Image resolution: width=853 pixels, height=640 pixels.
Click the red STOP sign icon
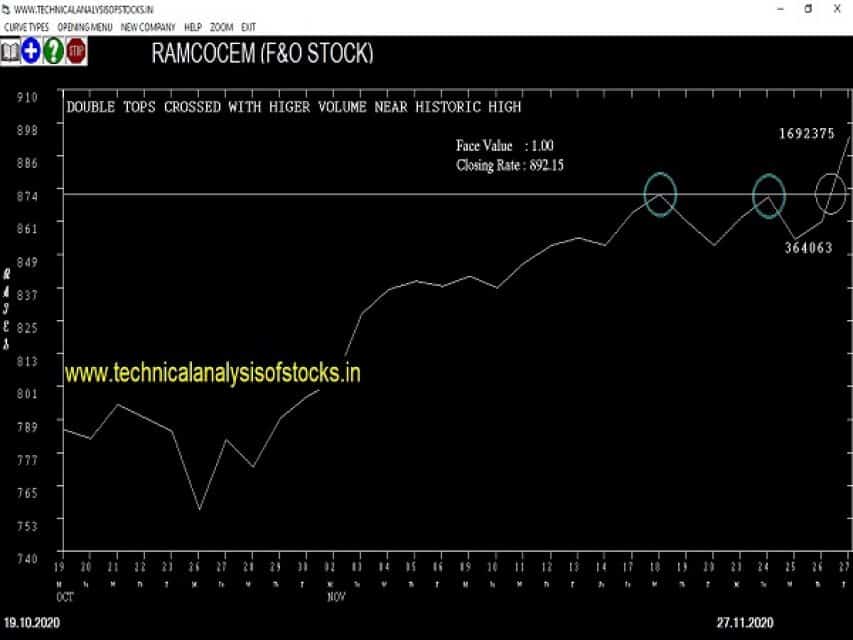76,52
